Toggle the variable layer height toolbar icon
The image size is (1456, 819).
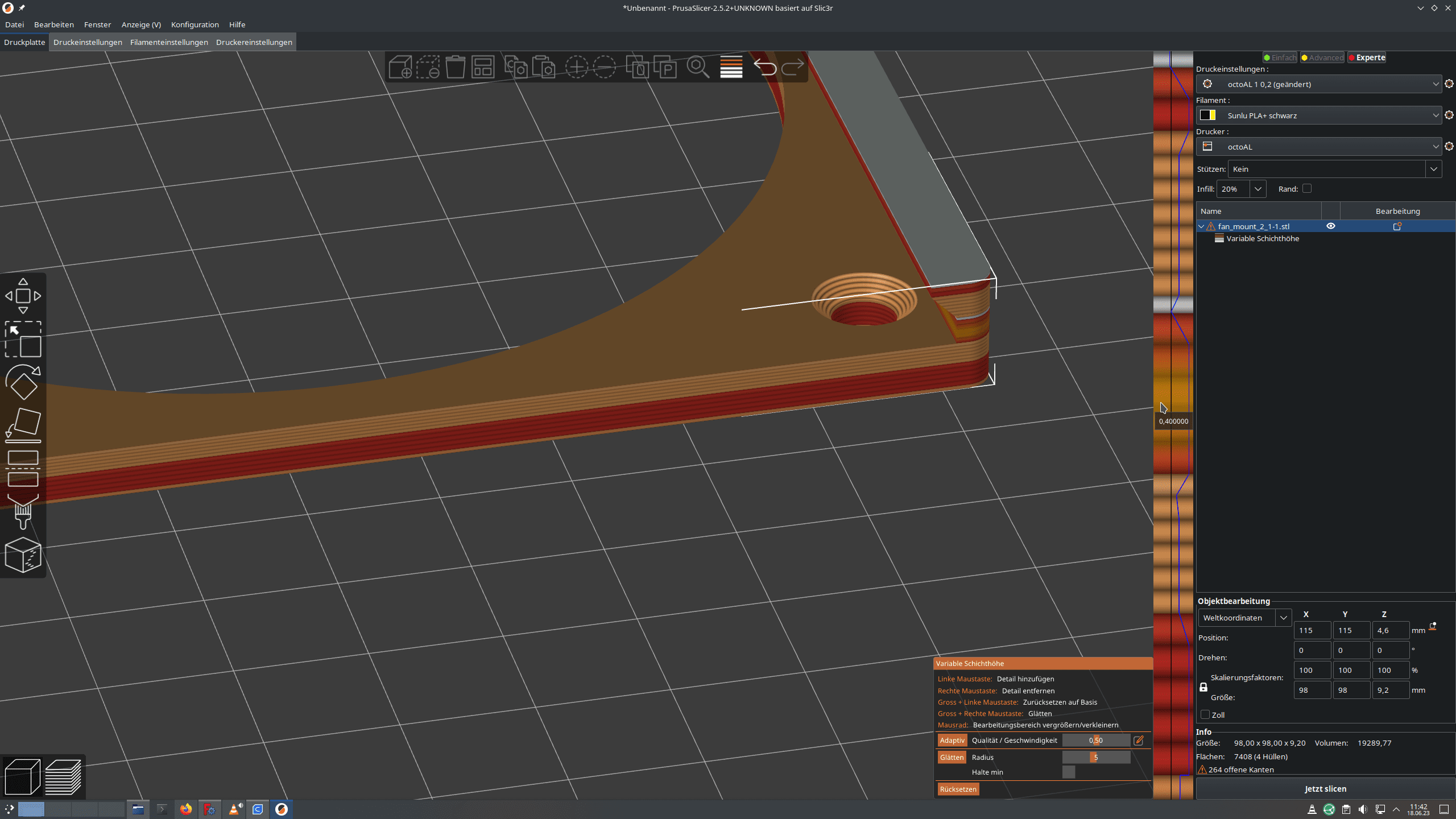[731, 67]
